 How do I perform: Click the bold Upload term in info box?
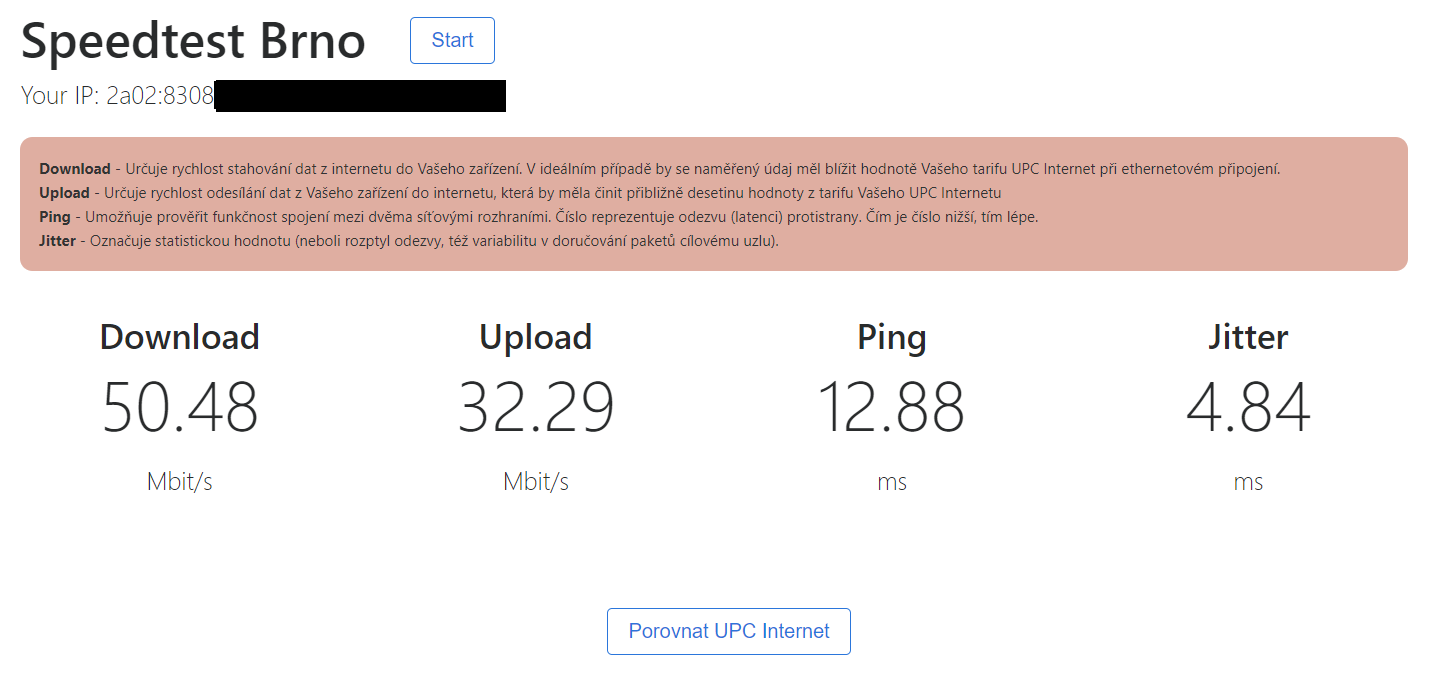point(64,193)
